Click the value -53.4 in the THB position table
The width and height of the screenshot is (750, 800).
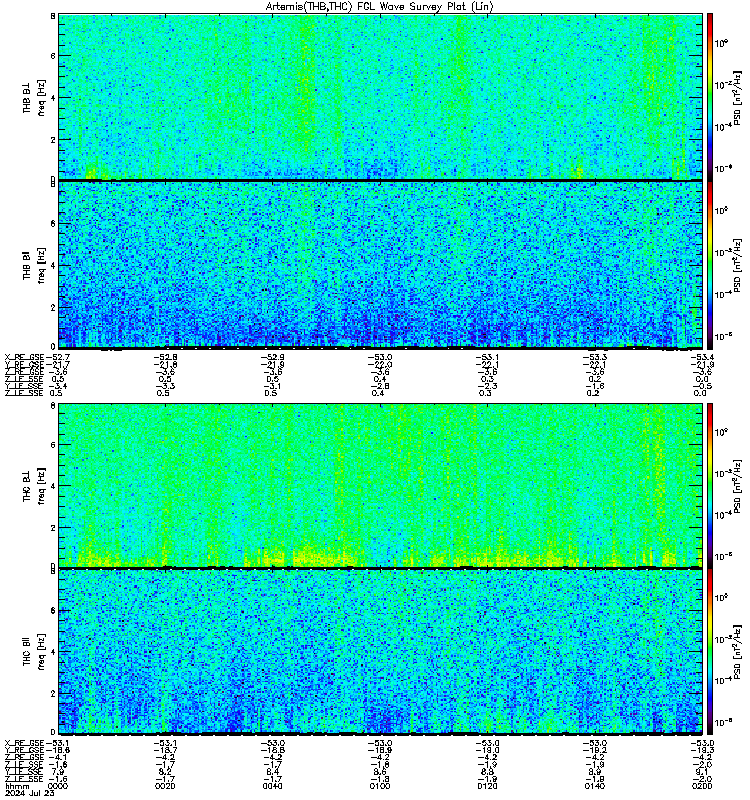coord(702,357)
